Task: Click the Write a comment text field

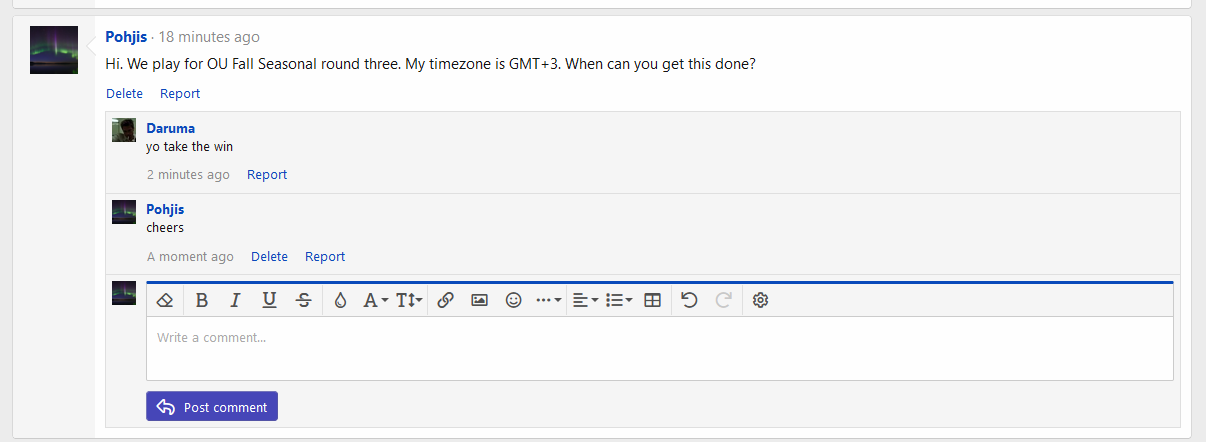Action: [x=660, y=348]
